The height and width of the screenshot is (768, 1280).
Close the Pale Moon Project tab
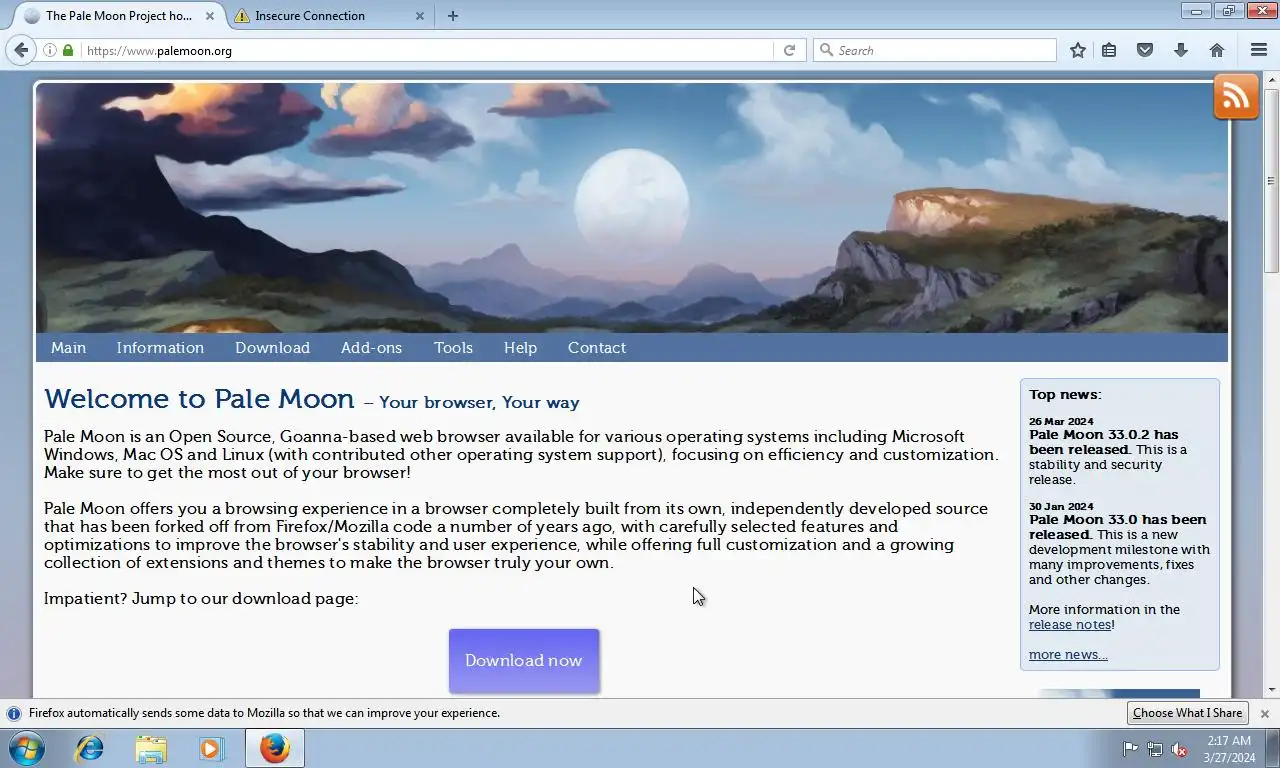click(x=209, y=16)
